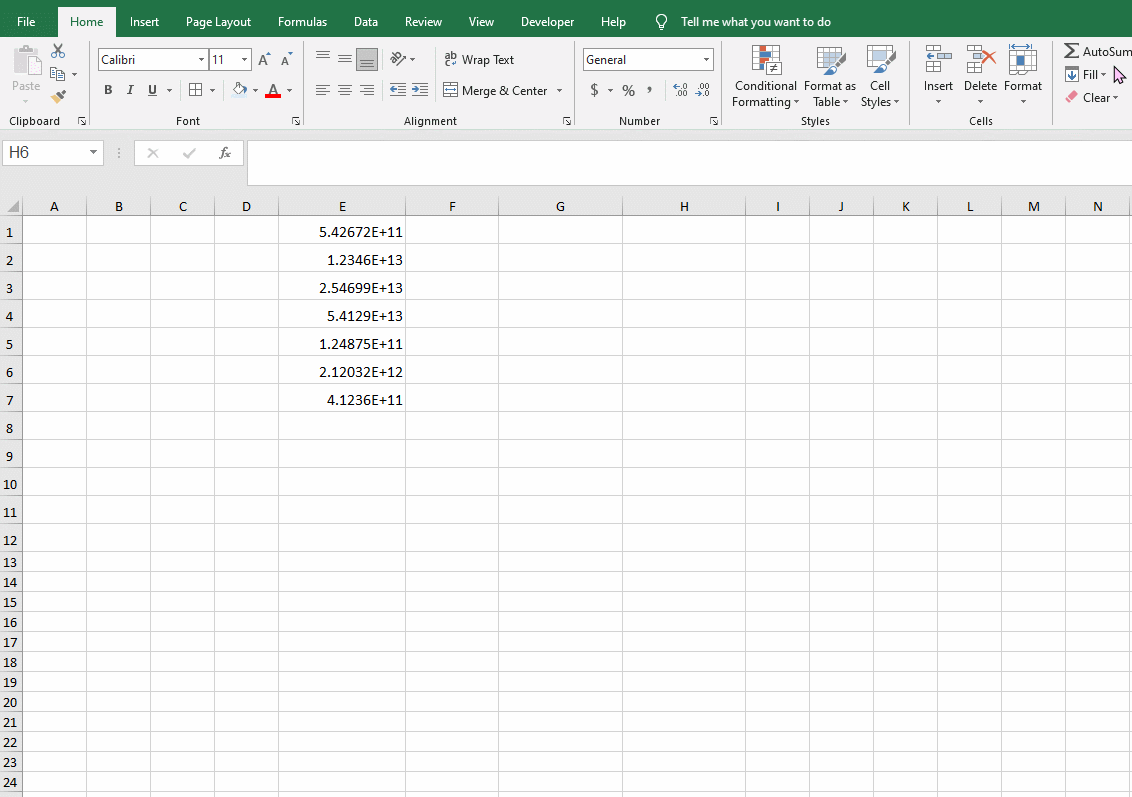
Task: Select Bottom Align icon
Action: pyautogui.click(x=367, y=60)
